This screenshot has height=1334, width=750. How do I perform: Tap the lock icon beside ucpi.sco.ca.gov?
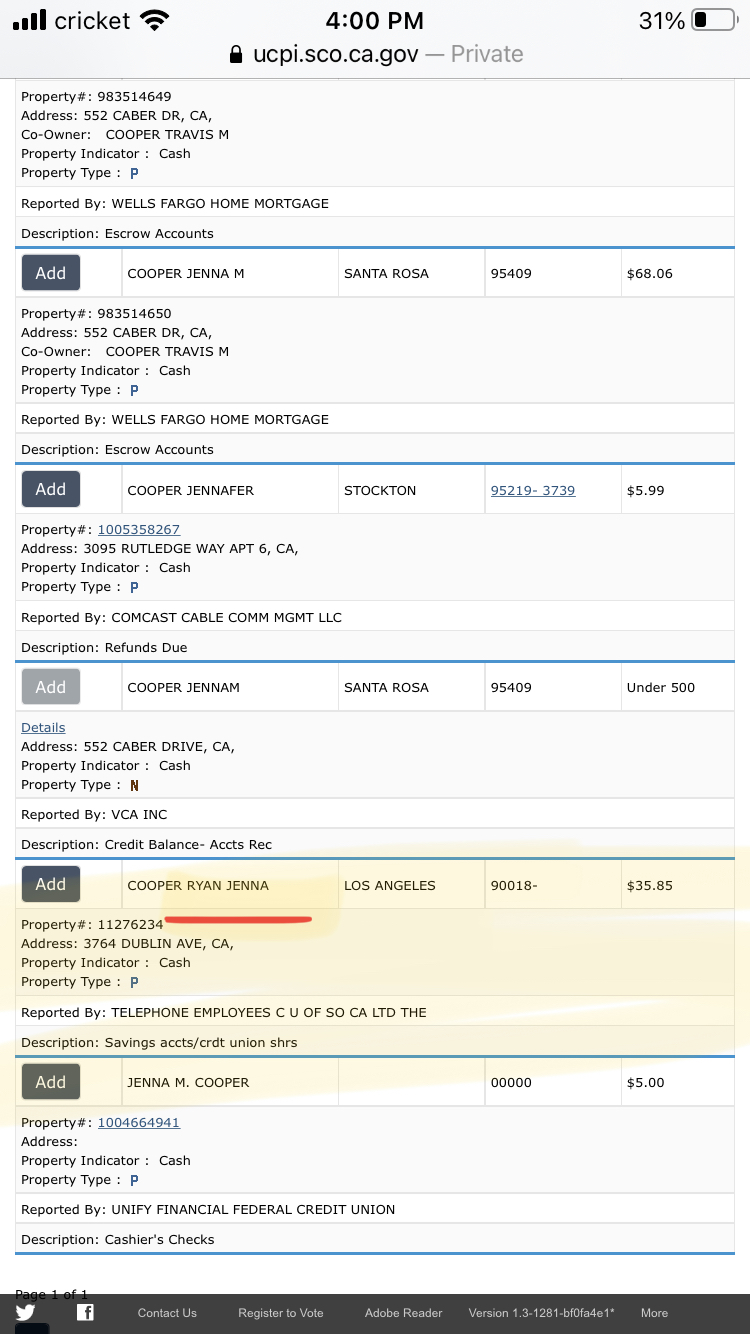236,54
